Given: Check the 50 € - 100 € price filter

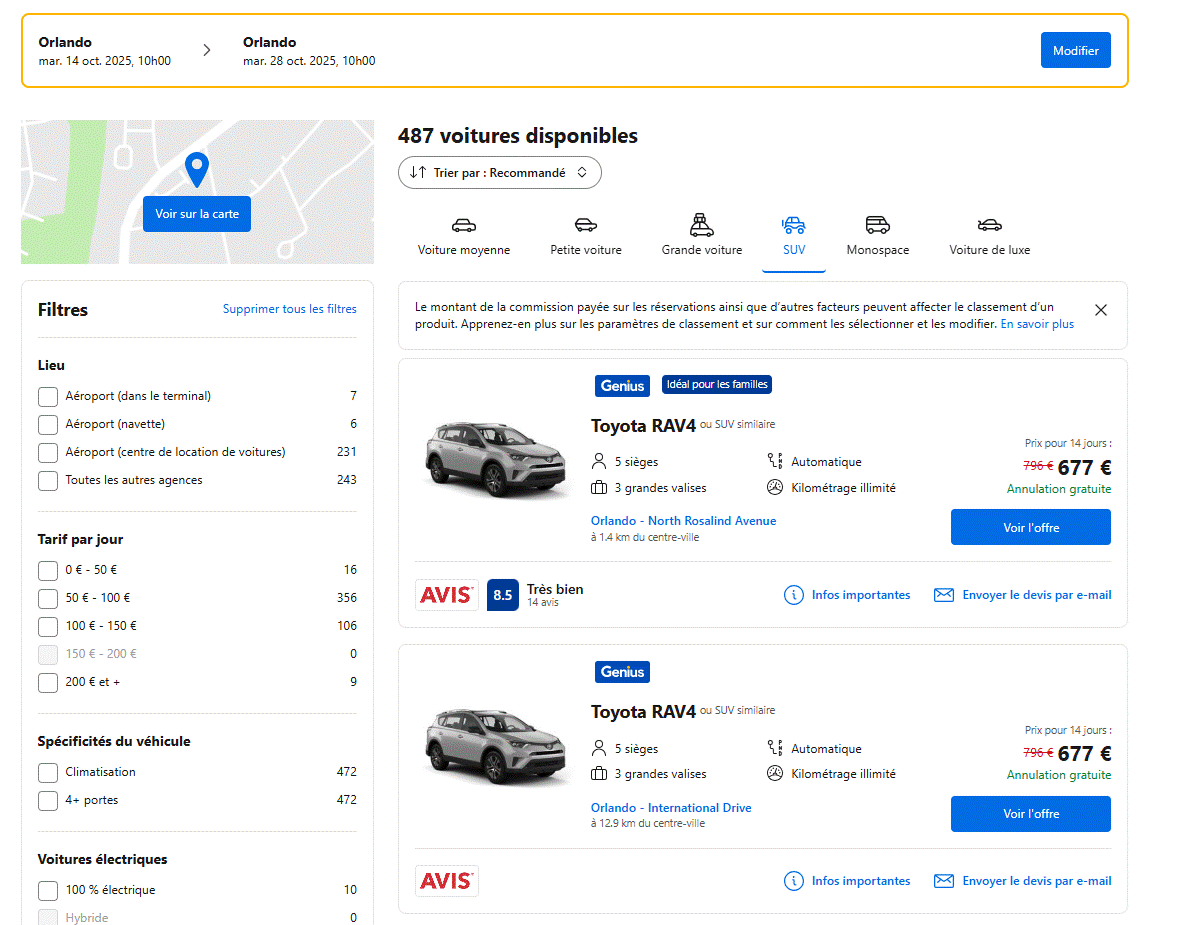Looking at the screenshot, I should pyautogui.click(x=48, y=599).
